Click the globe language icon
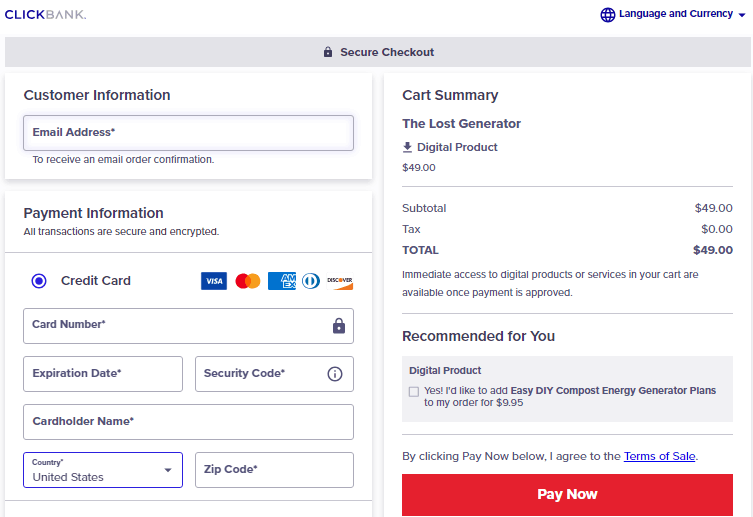 (x=607, y=15)
